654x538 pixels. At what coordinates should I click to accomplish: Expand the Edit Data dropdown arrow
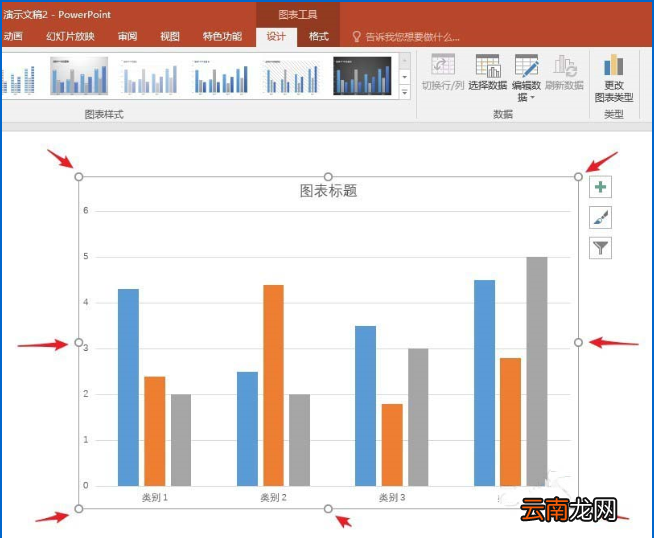pos(532,98)
